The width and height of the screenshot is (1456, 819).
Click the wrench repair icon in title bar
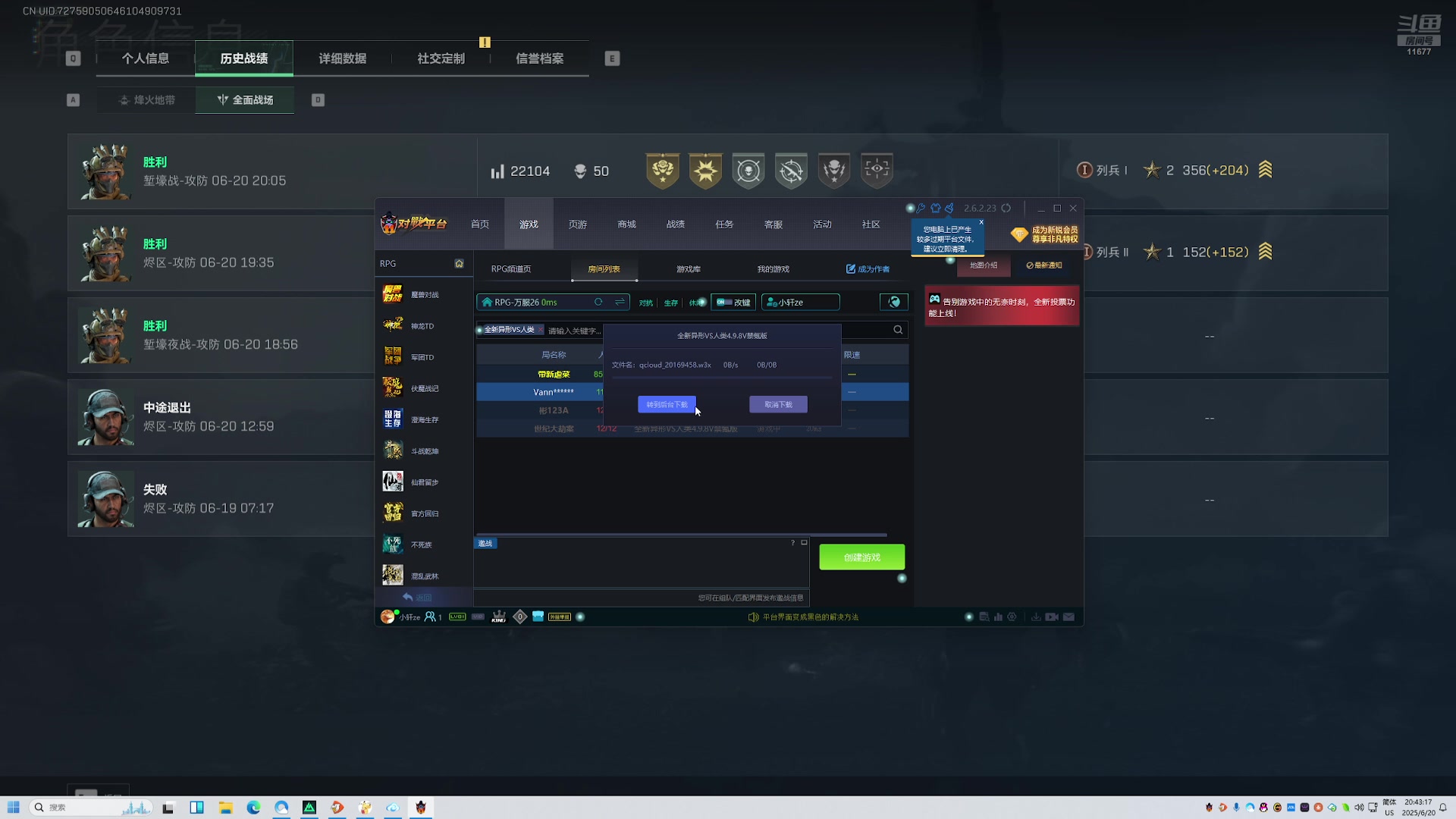(x=921, y=208)
